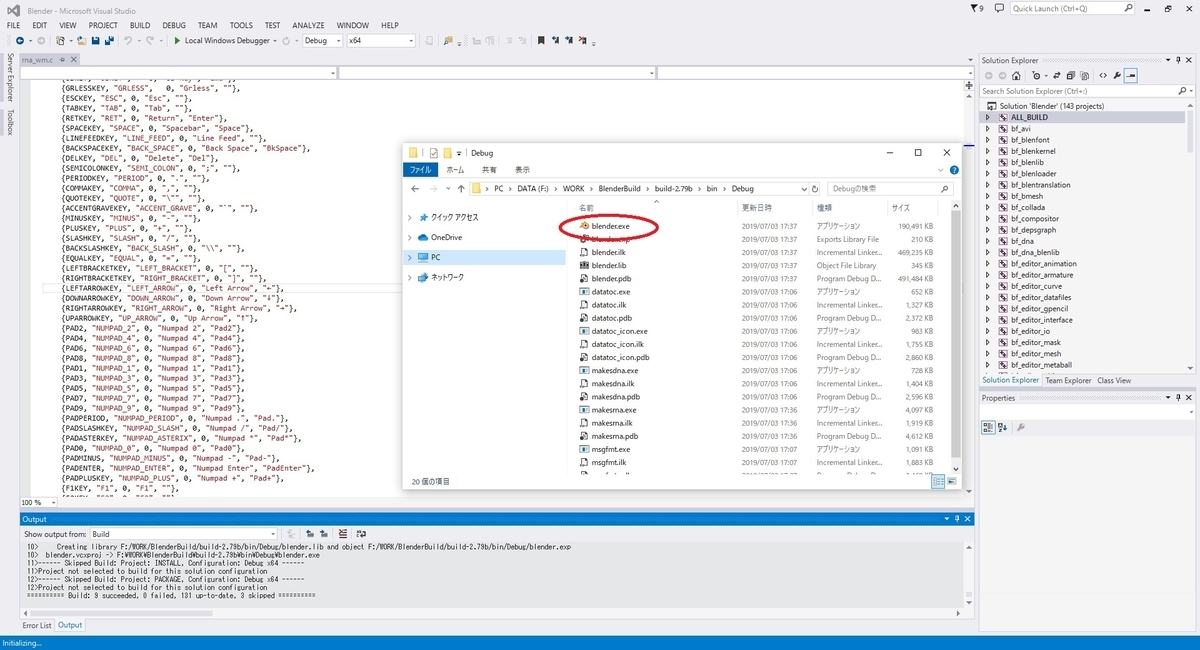Open the x64 platform dropdown

point(380,41)
